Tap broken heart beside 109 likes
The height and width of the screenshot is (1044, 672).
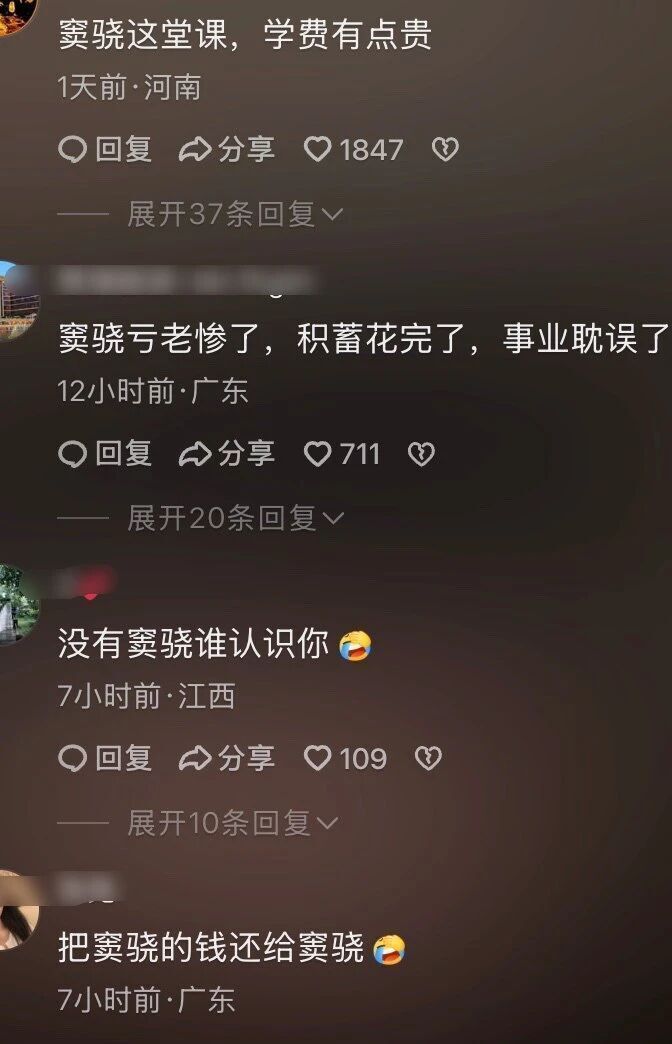pyautogui.click(x=428, y=758)
